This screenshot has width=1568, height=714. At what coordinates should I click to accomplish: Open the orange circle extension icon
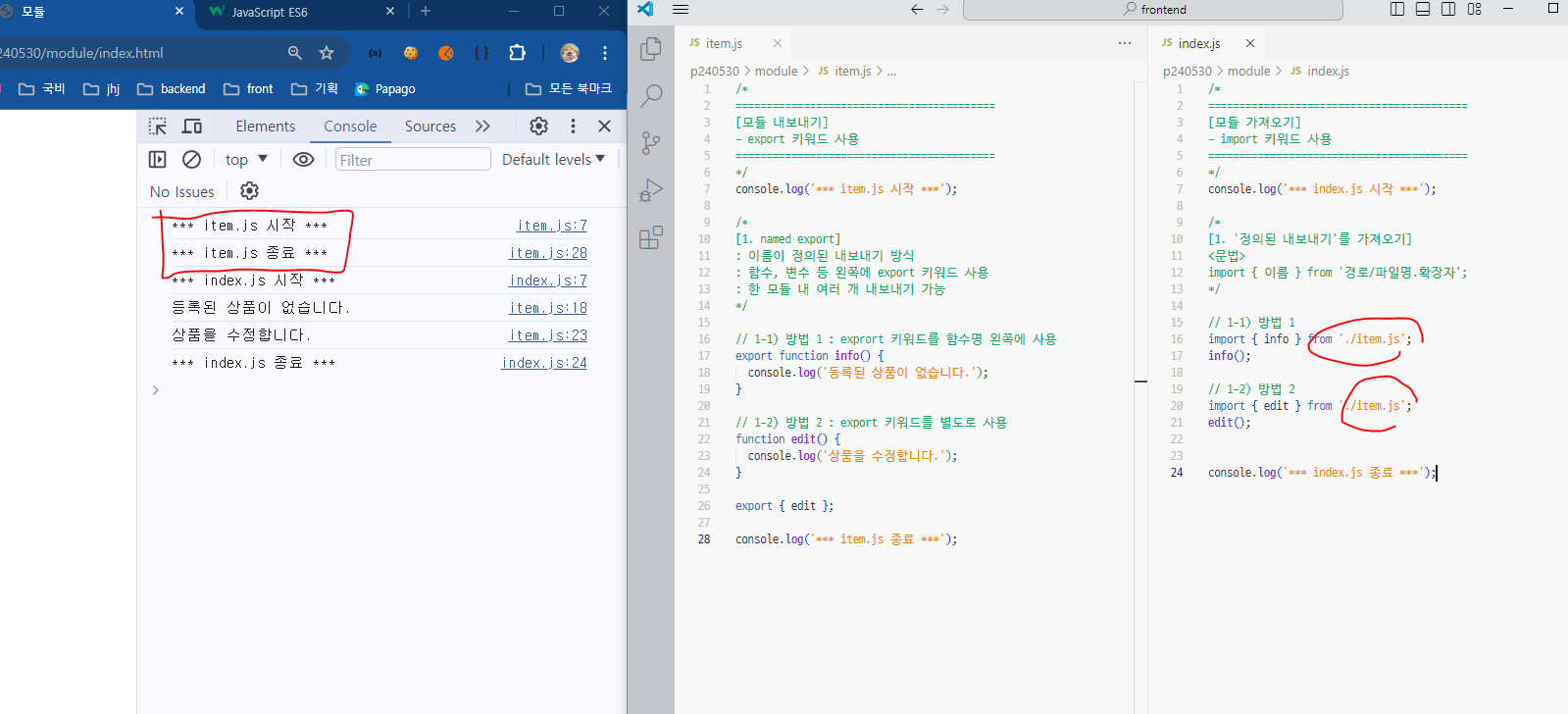pos(446,53)
